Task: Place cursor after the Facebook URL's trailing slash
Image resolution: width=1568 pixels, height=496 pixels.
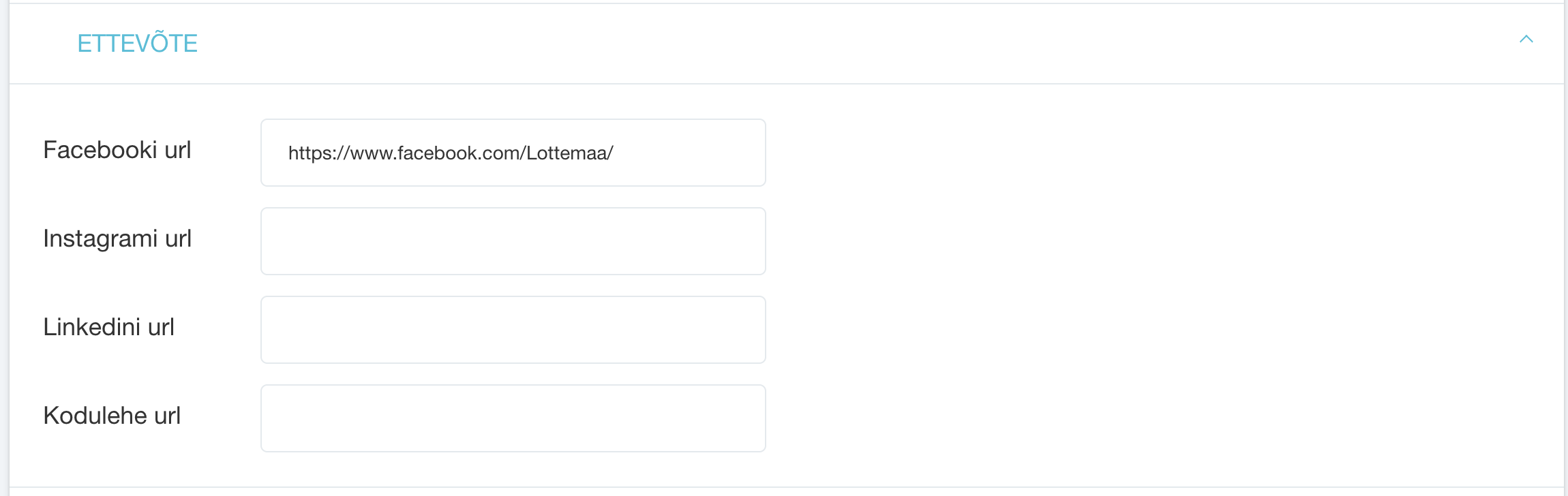Action: point(615,153)
